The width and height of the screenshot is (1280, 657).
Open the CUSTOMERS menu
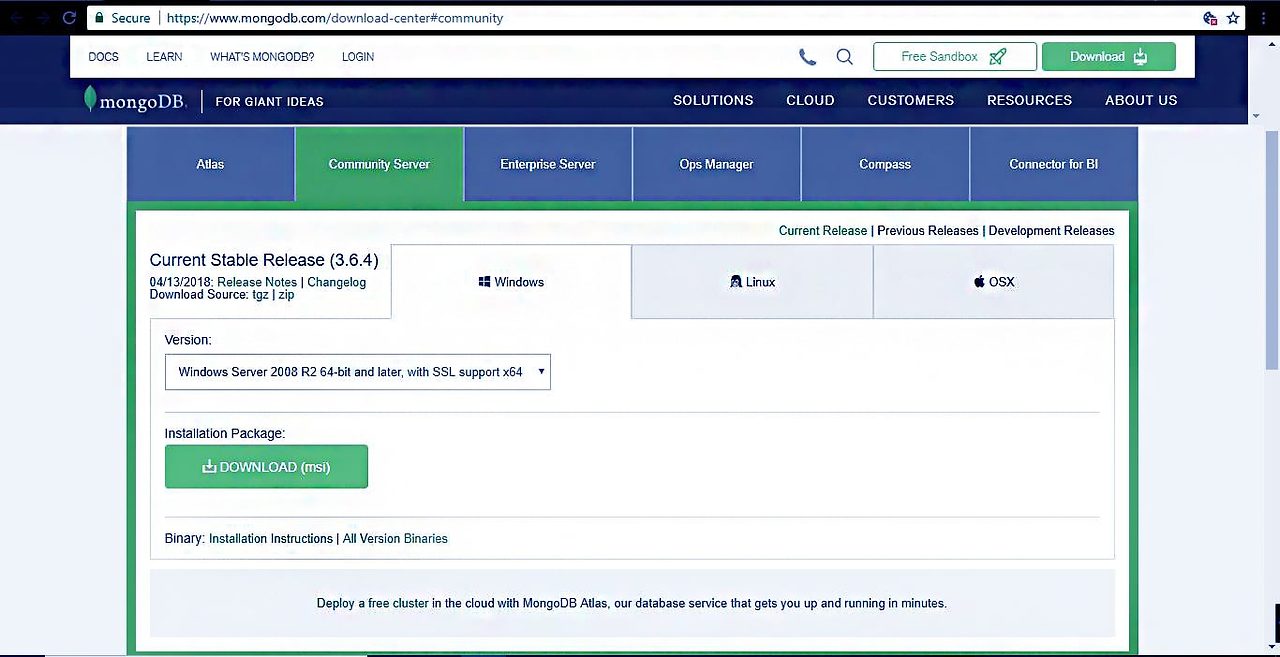(x=911, y=101)
